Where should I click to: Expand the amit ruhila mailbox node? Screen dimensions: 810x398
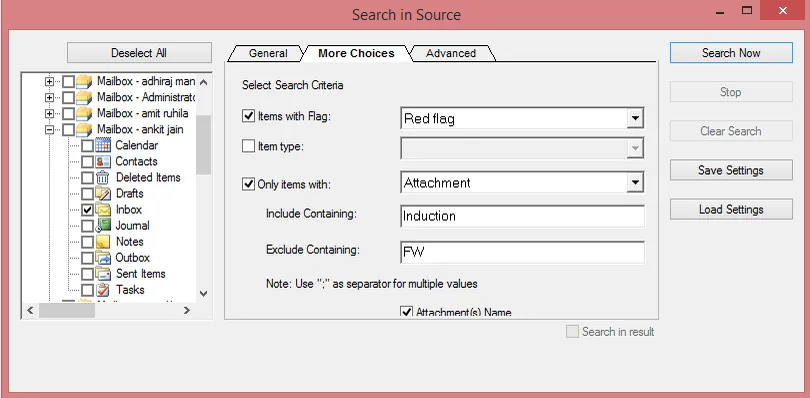tap(50, 114)
